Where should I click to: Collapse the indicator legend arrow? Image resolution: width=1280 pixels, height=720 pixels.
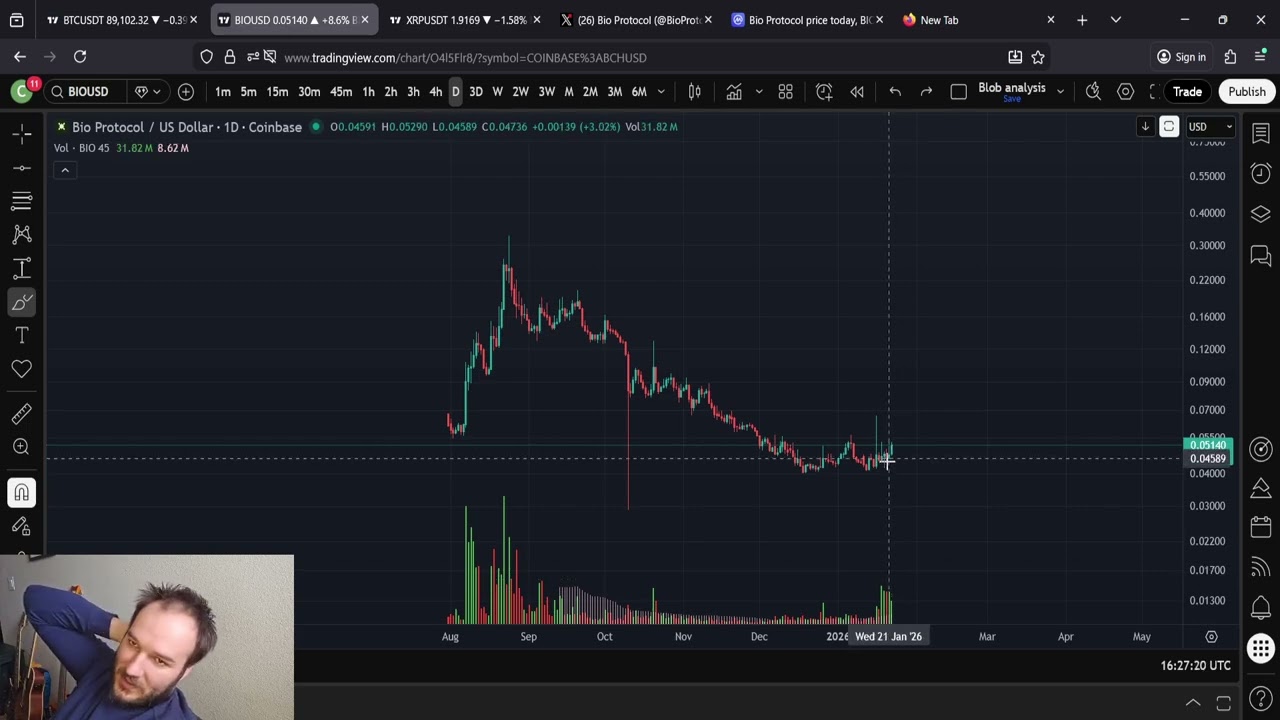(65, 170)
